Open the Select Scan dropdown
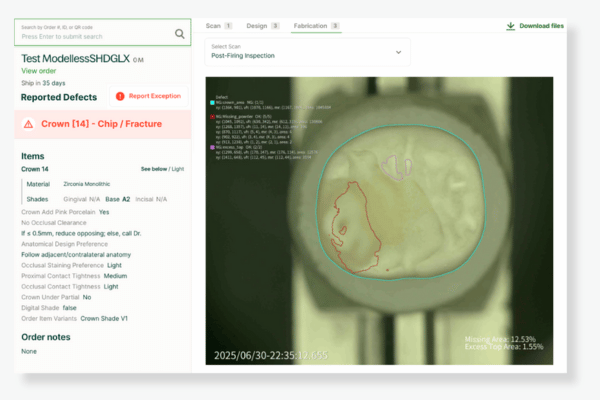 click(307, 51)
